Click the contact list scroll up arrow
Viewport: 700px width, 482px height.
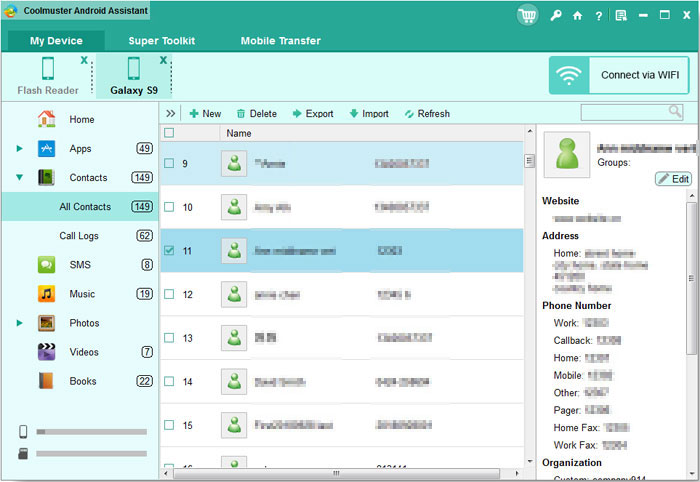(x=529, y=131)
